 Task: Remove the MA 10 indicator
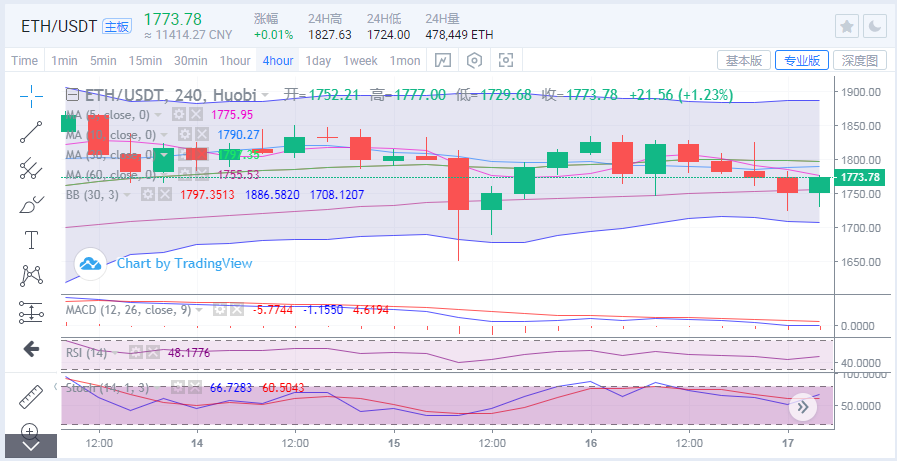(x=201, y=134)
